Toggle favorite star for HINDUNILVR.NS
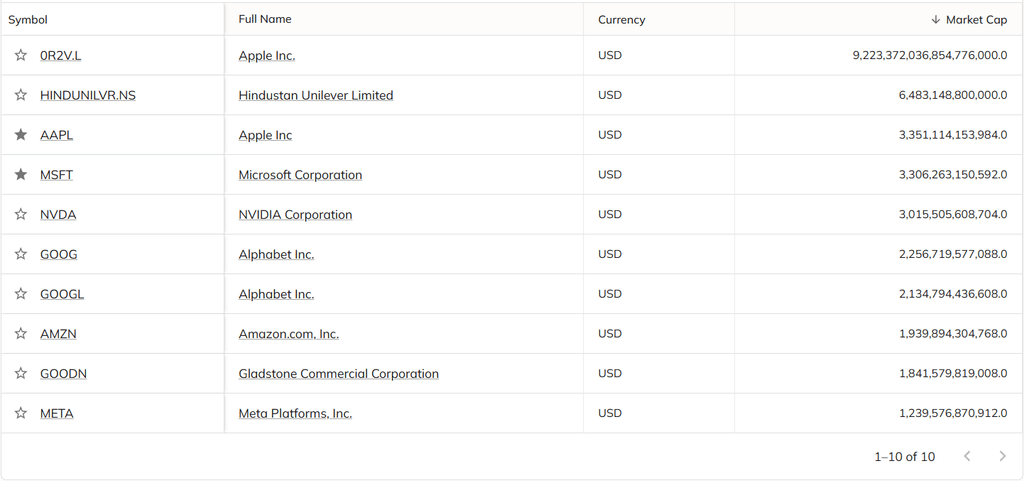 point(20,95)
